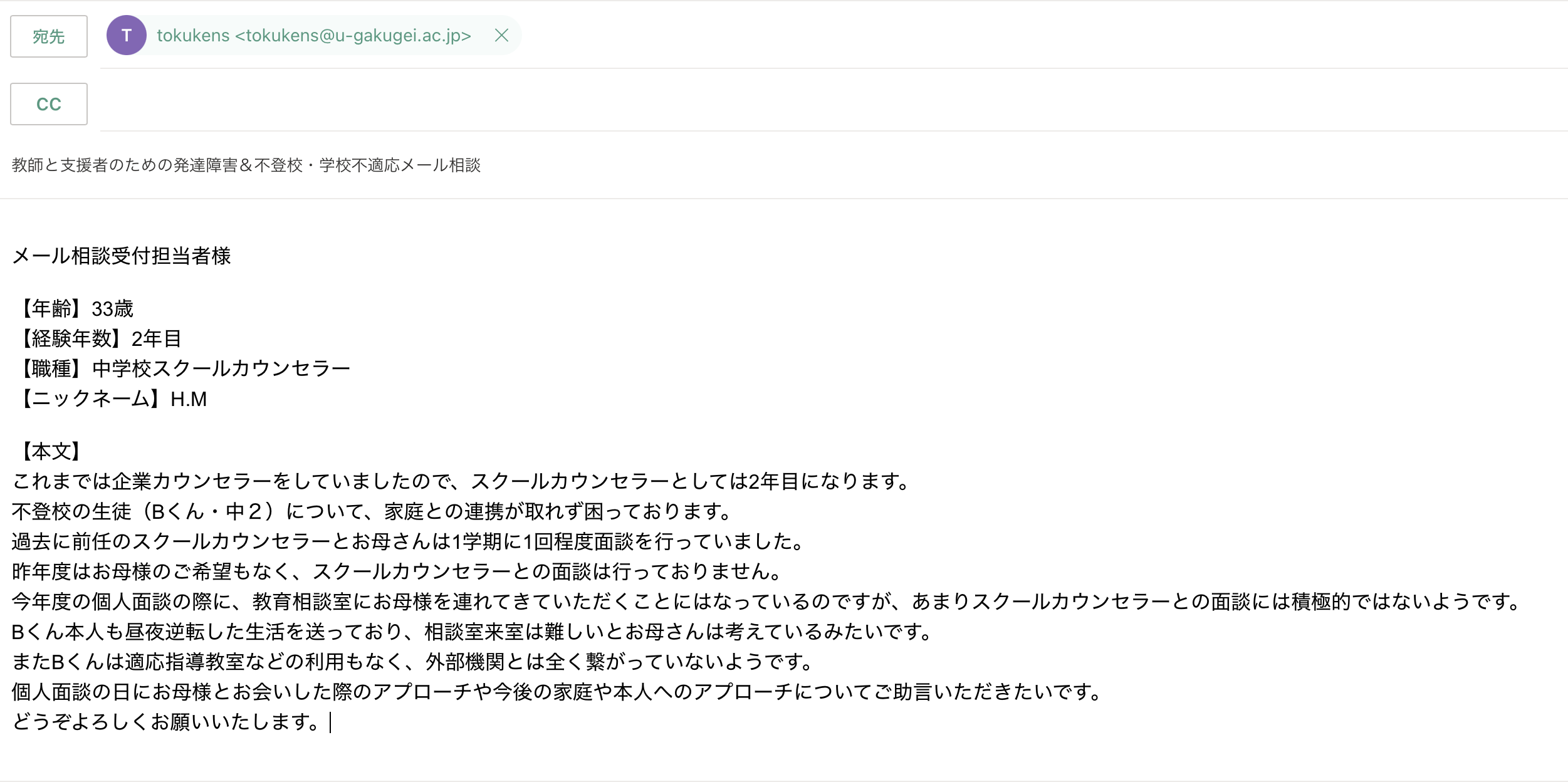Select the tokukens@u-gakugei.ac.jp recipient chip
The image size is (1568, 782).
(x=313, y=36)
